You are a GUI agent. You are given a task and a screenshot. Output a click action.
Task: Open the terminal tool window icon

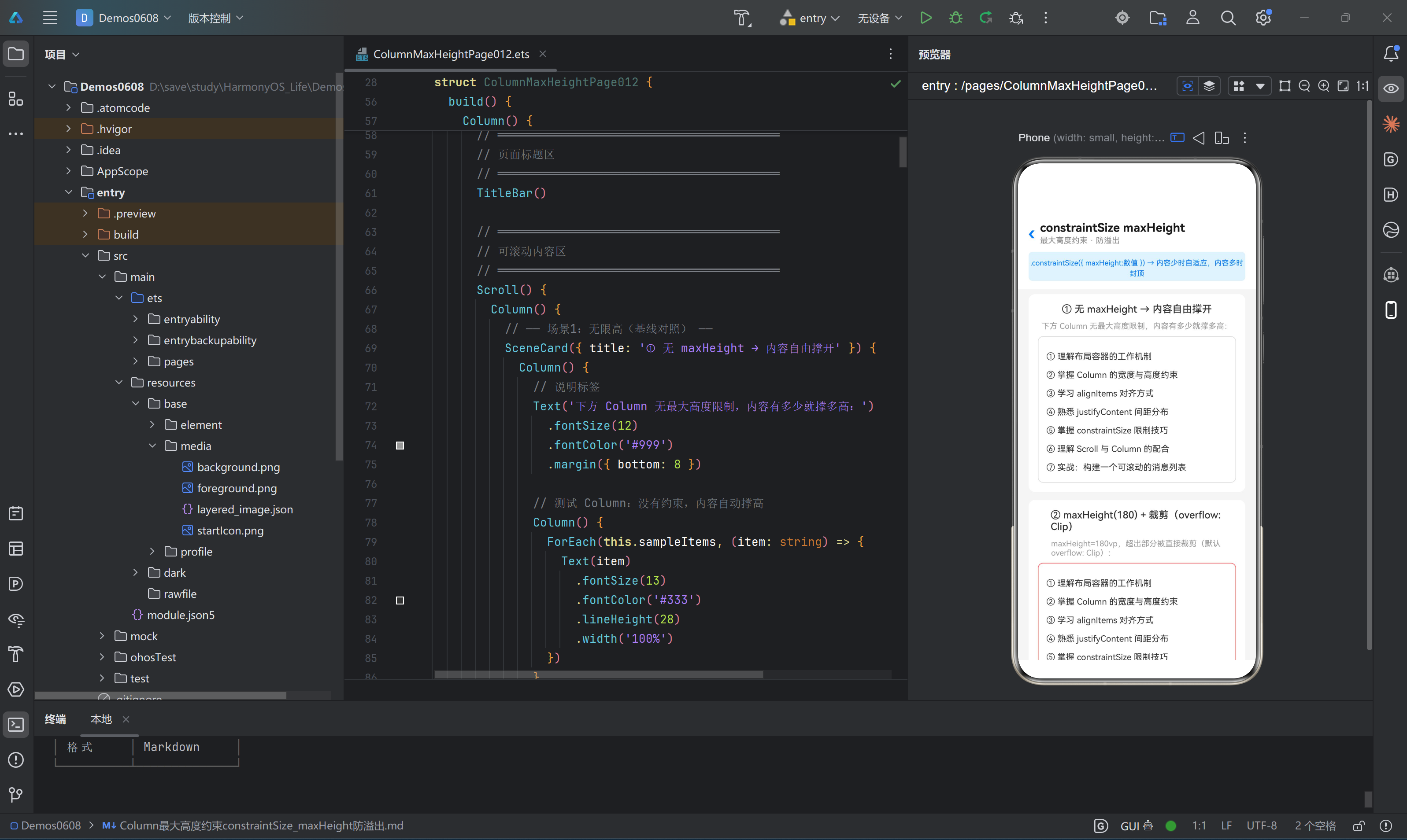[16, 725]
